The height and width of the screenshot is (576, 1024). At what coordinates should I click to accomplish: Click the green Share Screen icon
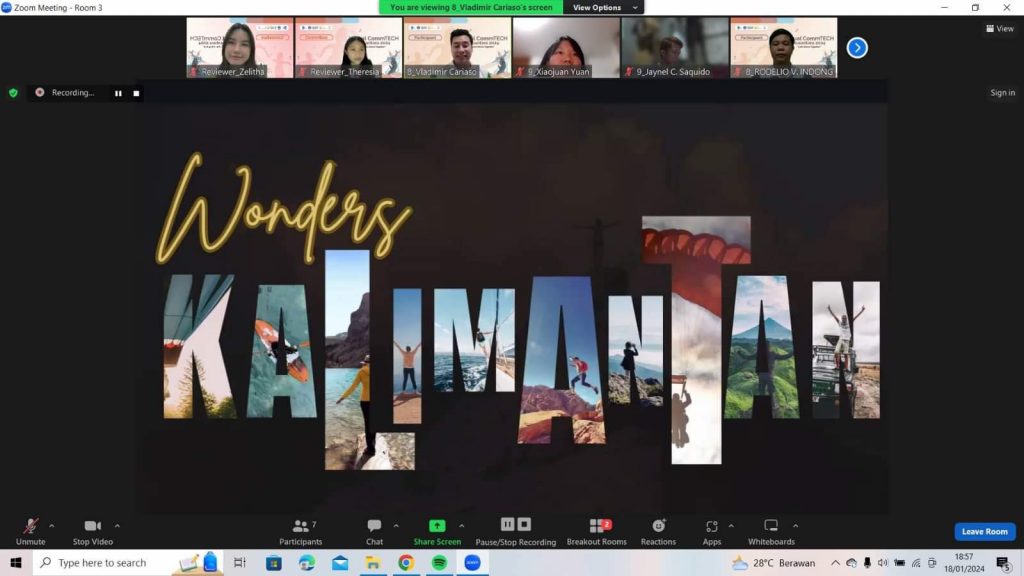pos(437,526)
